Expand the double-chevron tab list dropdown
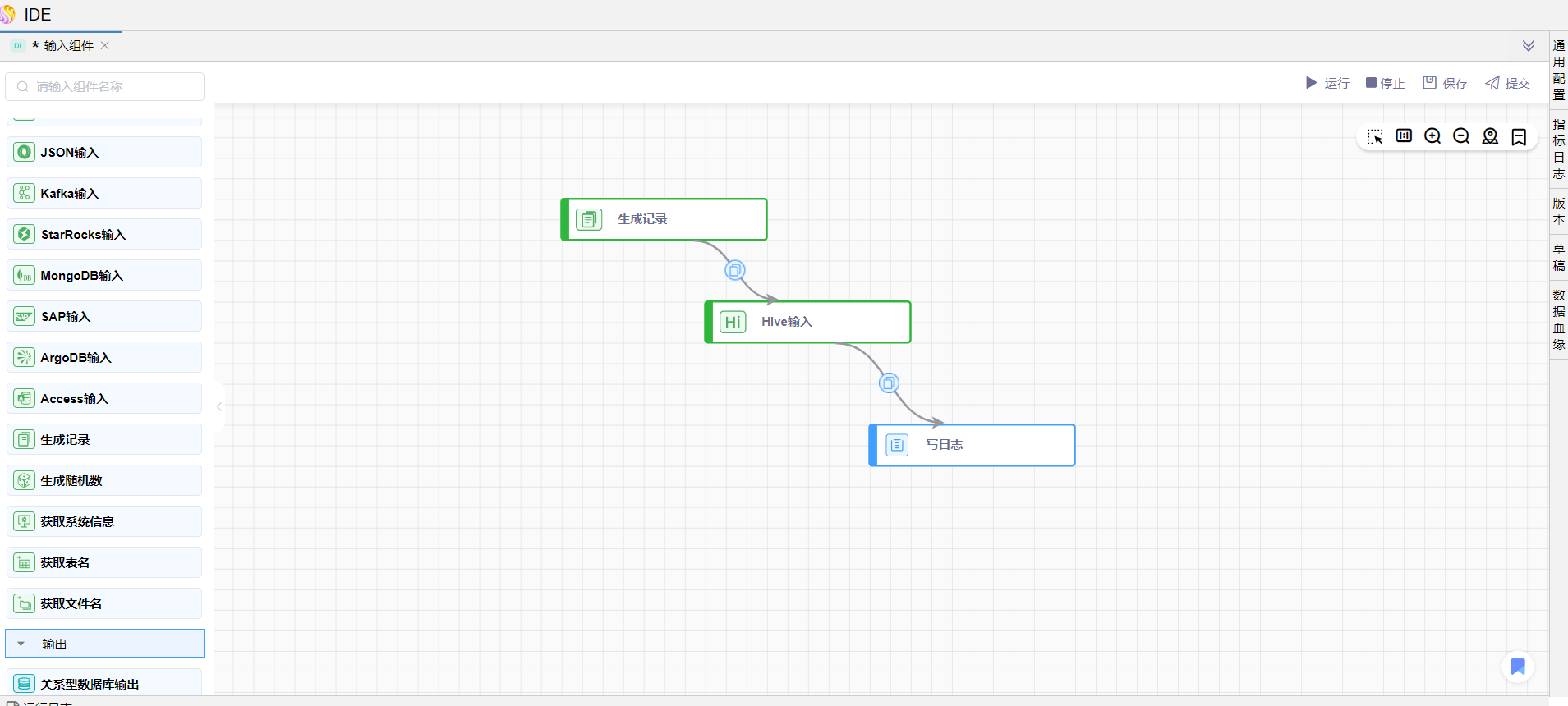Image resolution: width=1568 pixels, height=706 pixels. tap(1528, 46)
